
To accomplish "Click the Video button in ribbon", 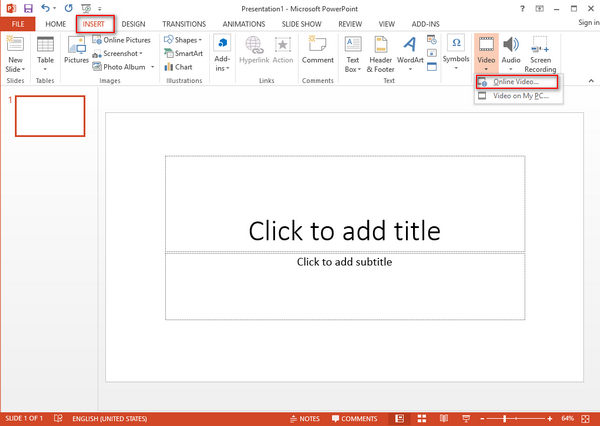I will (x=486, y=54).
